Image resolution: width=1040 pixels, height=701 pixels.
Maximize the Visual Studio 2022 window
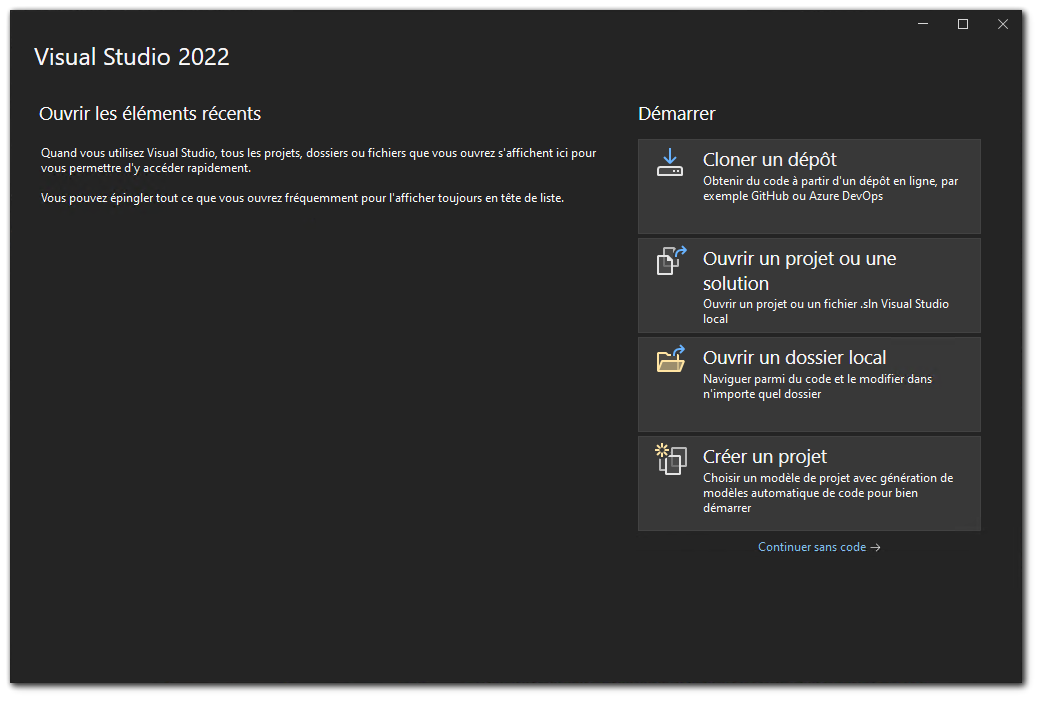963,24
